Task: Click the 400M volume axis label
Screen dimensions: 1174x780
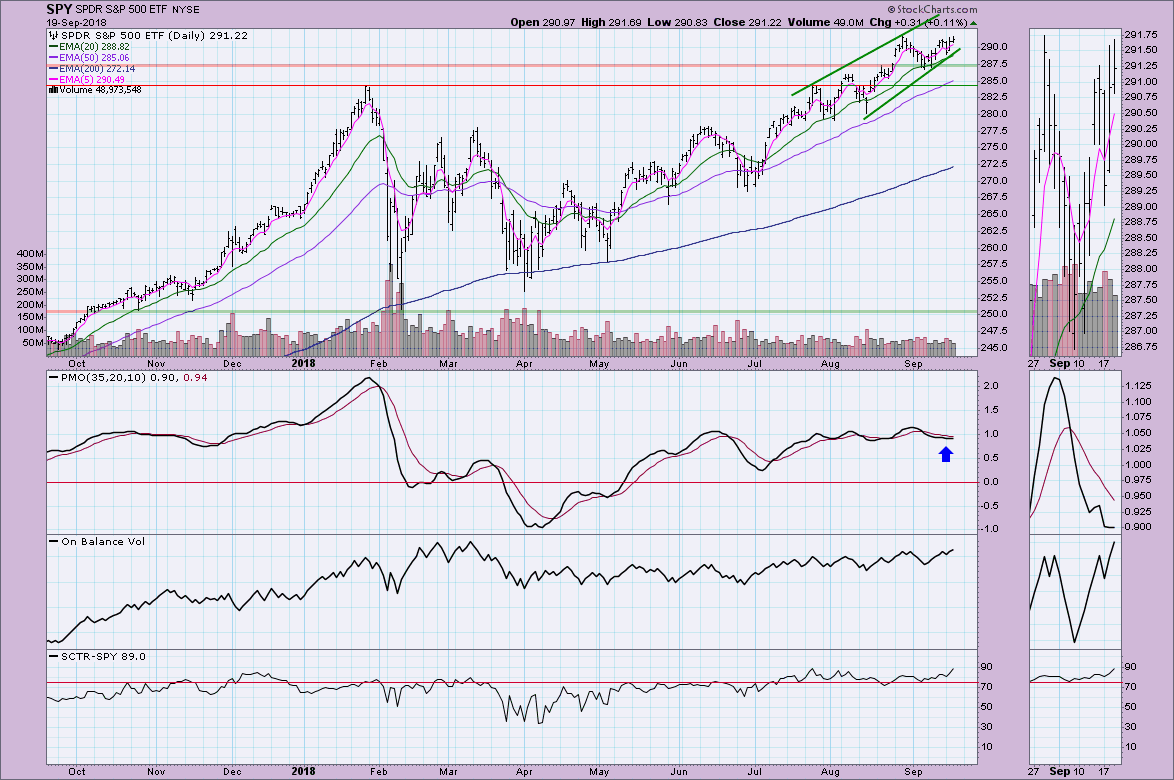Action: point(30,254)
